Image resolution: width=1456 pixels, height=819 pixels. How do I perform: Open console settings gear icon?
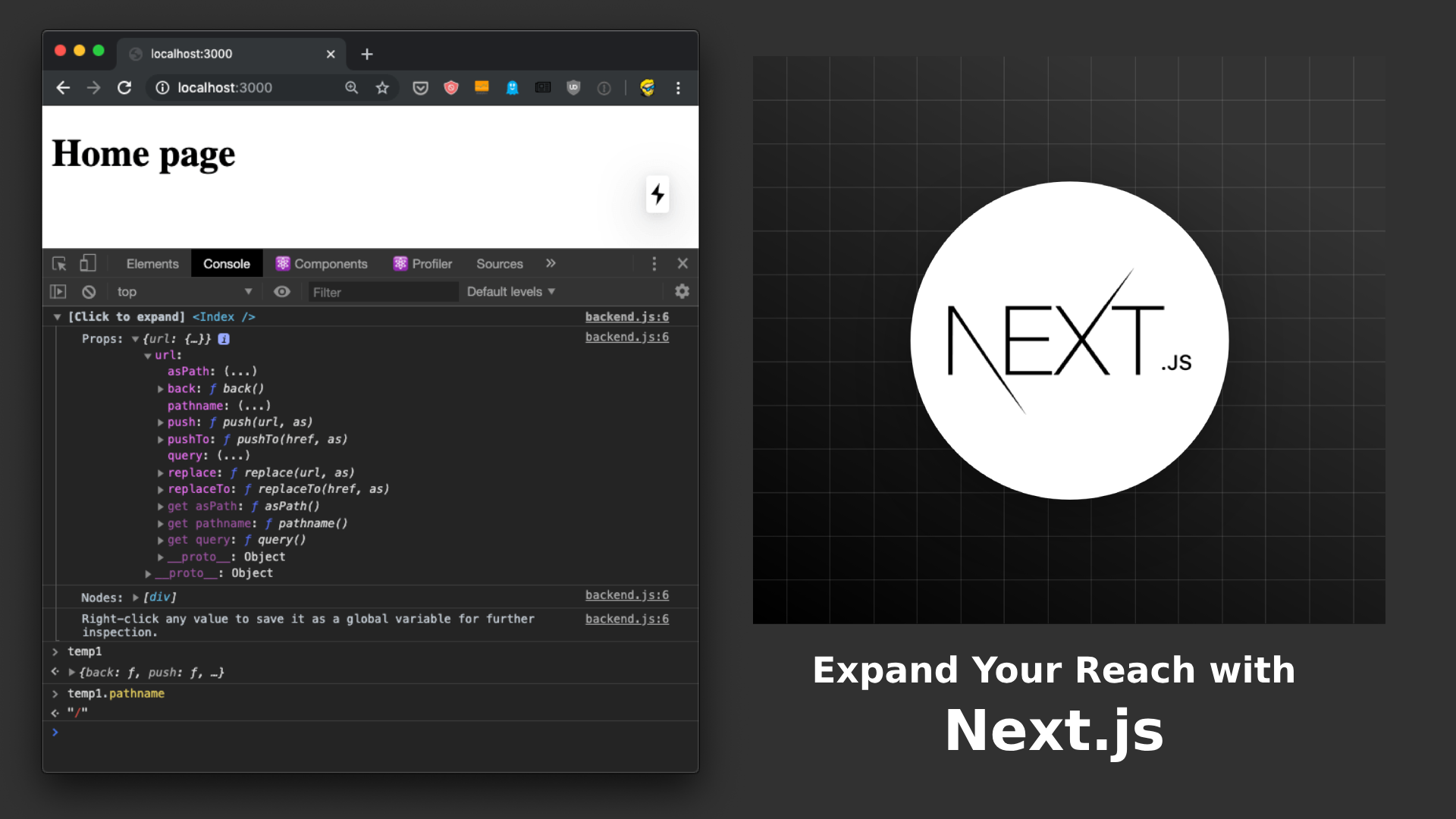tap(682, 292)
